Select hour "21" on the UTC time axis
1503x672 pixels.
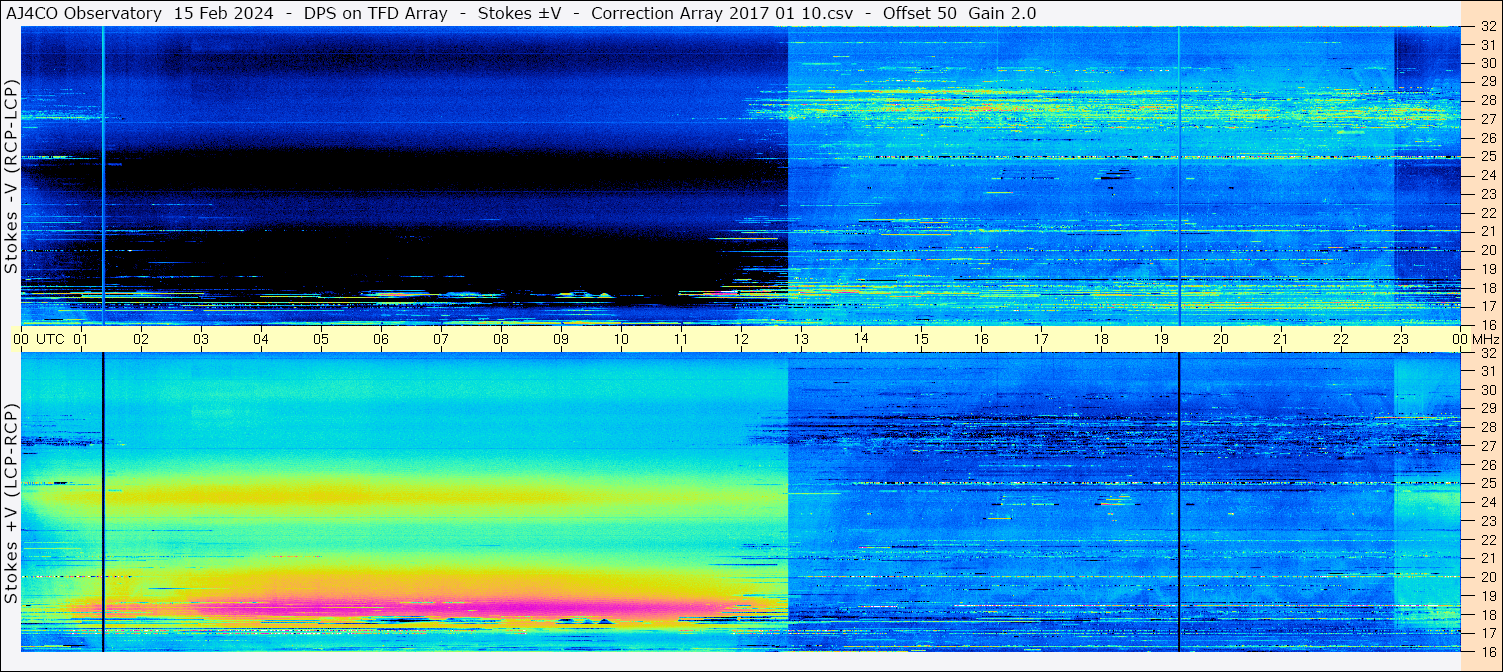1281,339
